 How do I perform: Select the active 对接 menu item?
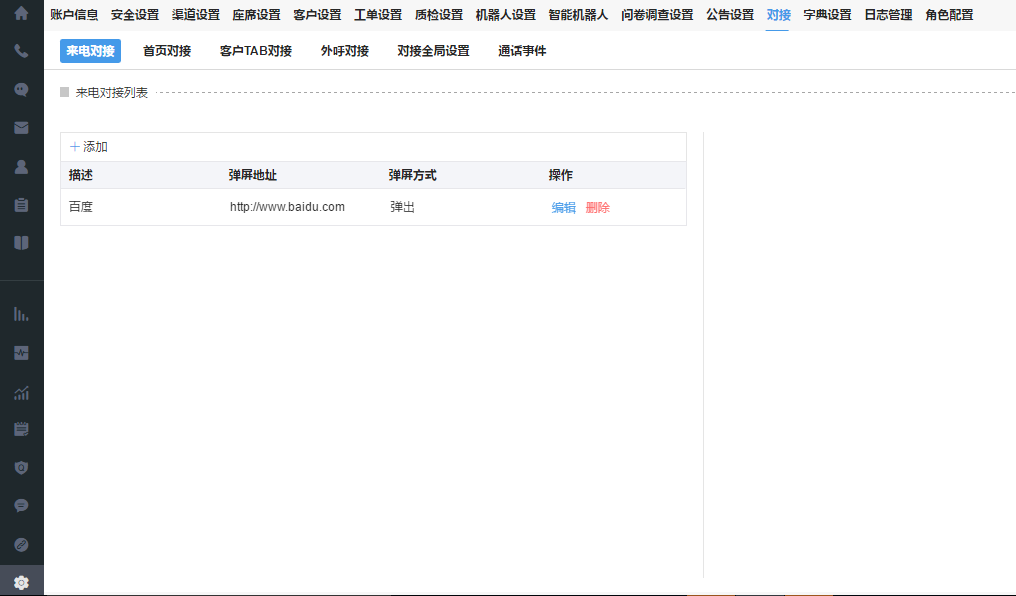coord(778,15)
